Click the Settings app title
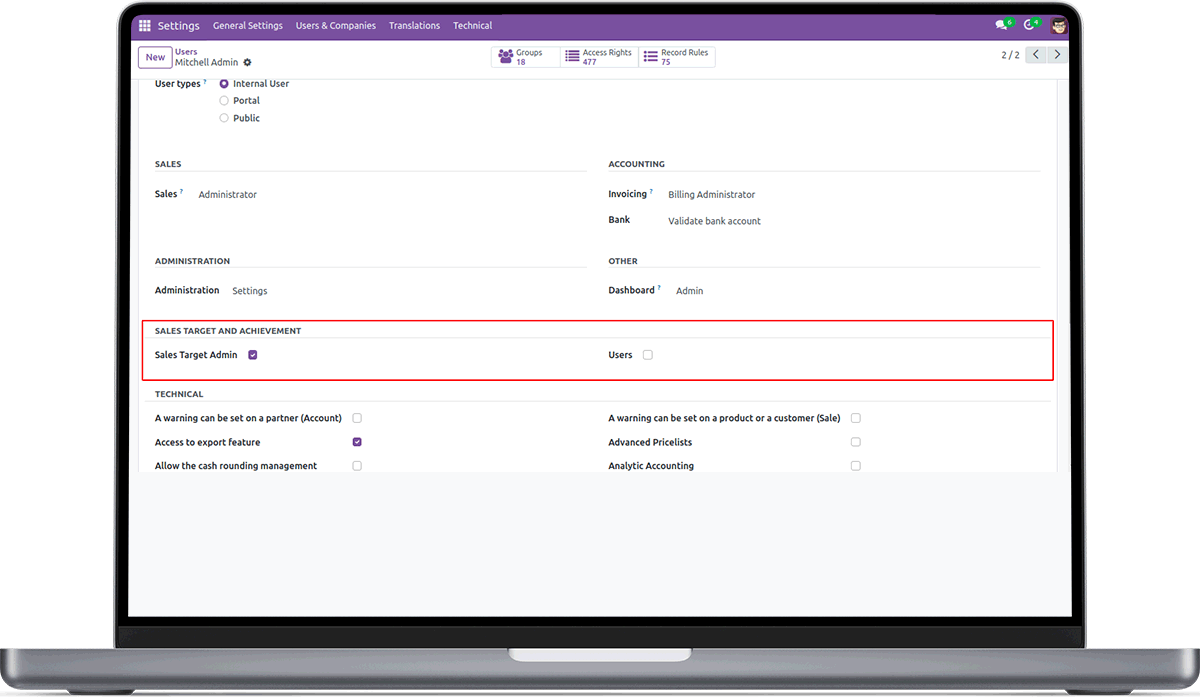The height and width of the screenshot is (697, 1200). pos(179,26)
